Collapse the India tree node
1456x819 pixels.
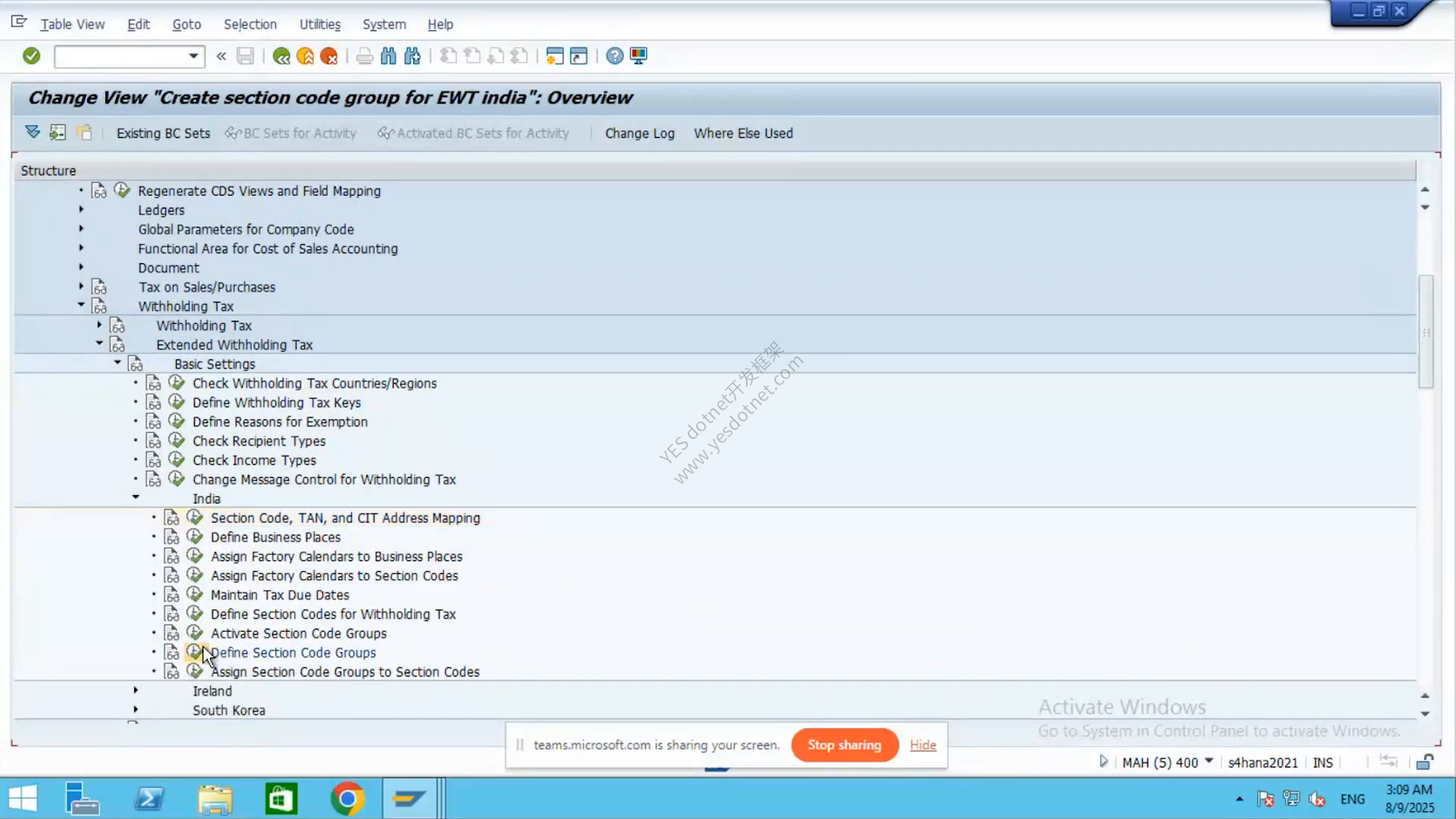[136, 497]
